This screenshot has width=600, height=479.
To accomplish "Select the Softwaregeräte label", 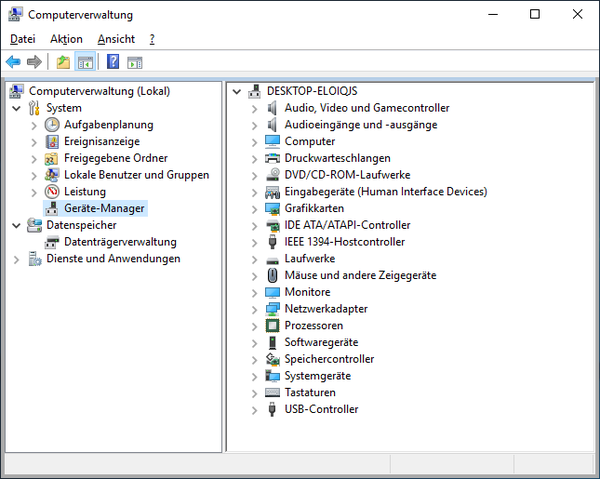I will pyautogui.click(x=321, y=342).
